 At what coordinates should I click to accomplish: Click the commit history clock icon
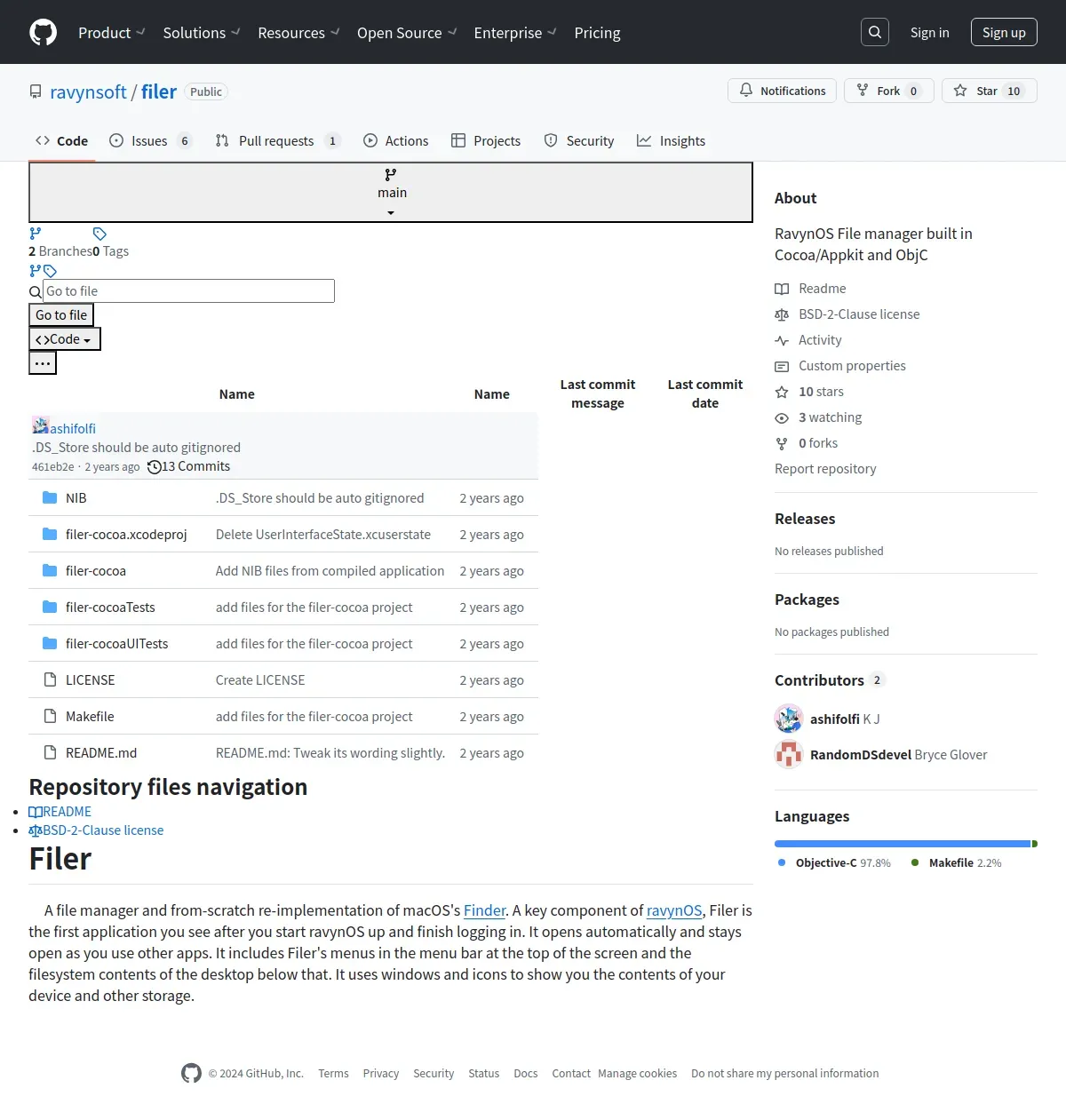pos(155,467)
